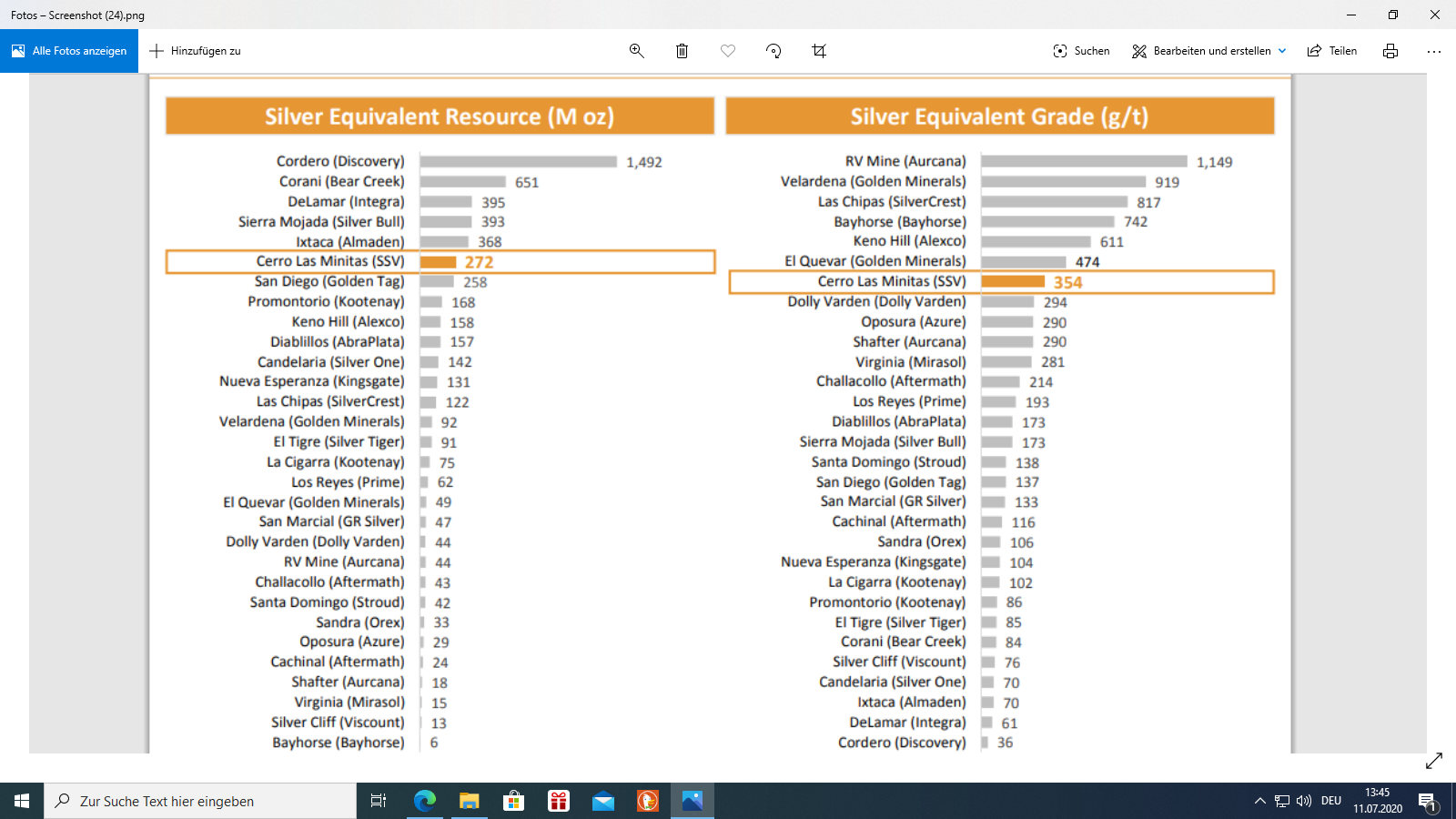Click the value '474' for El Quevar
1456x819 pixels.
tap(1087, 262)
